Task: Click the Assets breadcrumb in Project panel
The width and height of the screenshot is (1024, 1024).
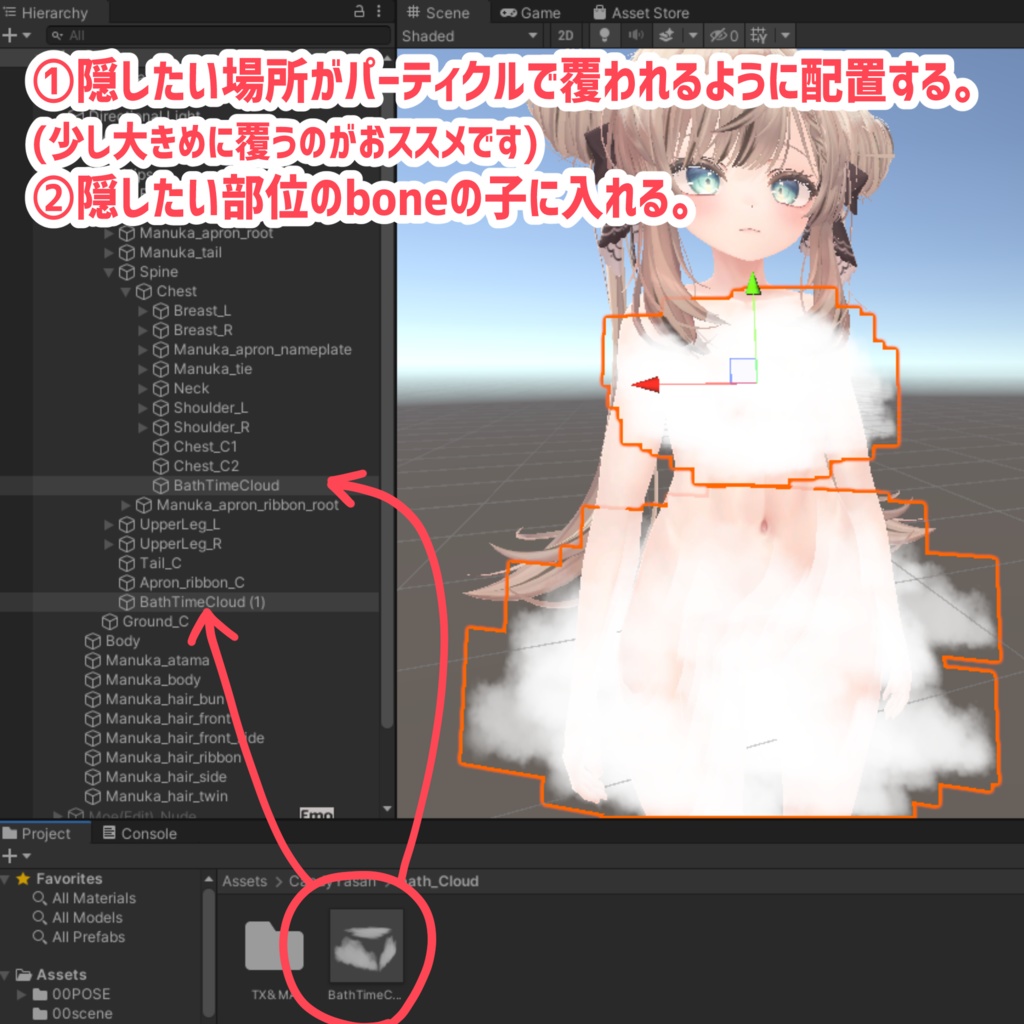Action: click(x=243, y=880)
